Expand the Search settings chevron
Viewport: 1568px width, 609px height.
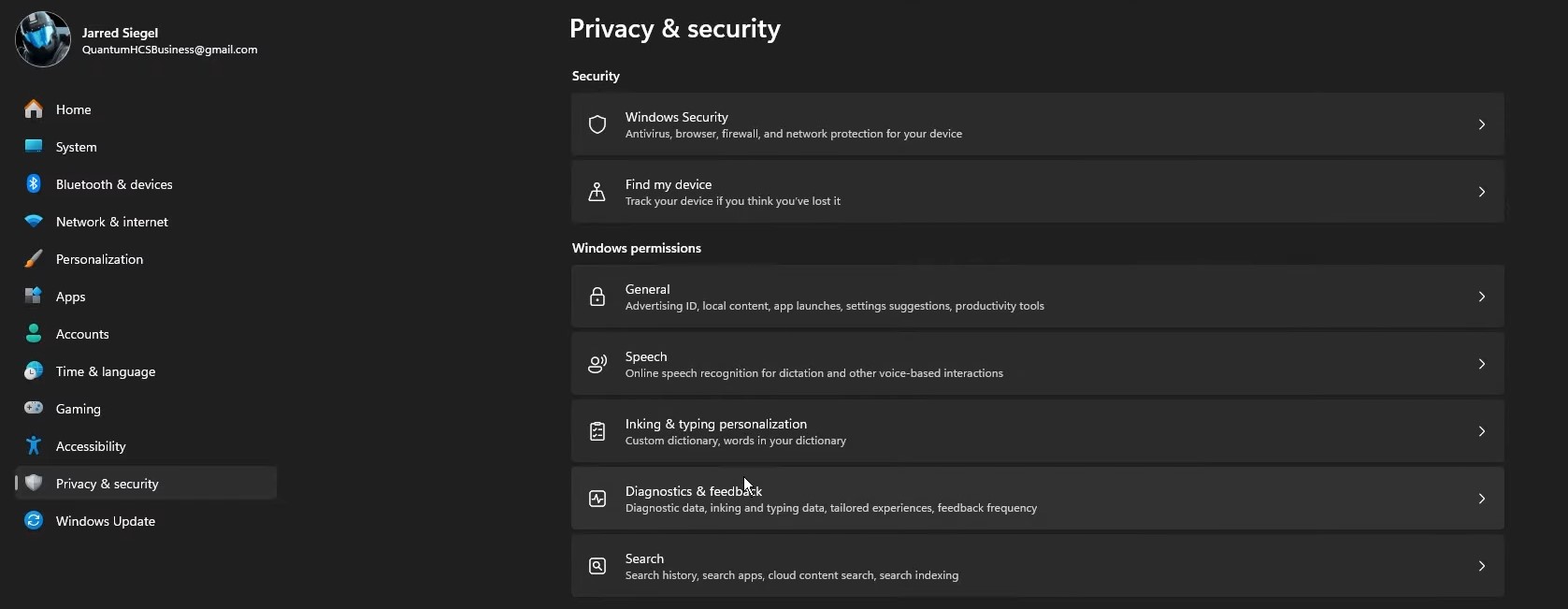pos(1481,566)
